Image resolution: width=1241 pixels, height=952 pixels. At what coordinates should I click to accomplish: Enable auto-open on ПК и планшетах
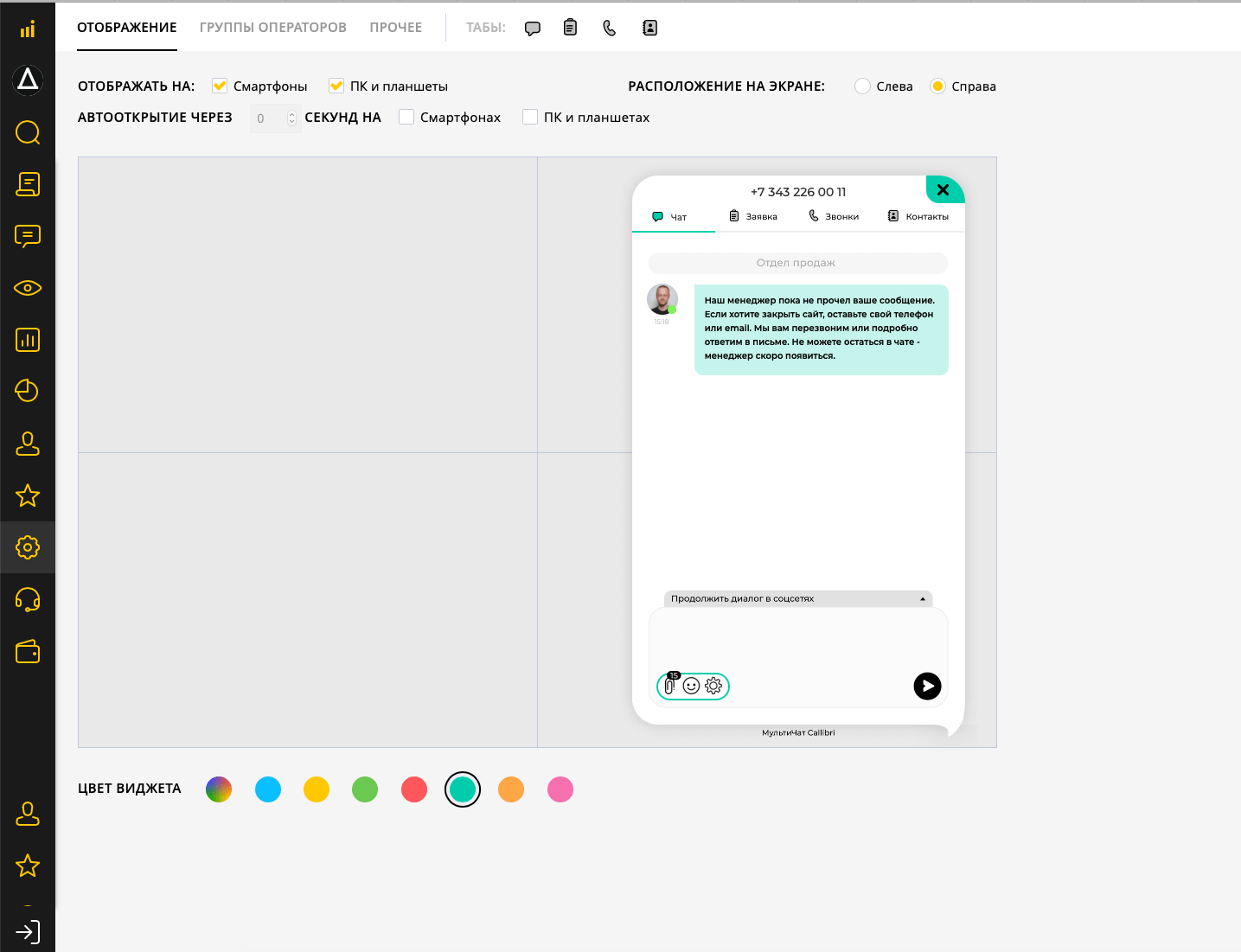click(x=530, y=117)
